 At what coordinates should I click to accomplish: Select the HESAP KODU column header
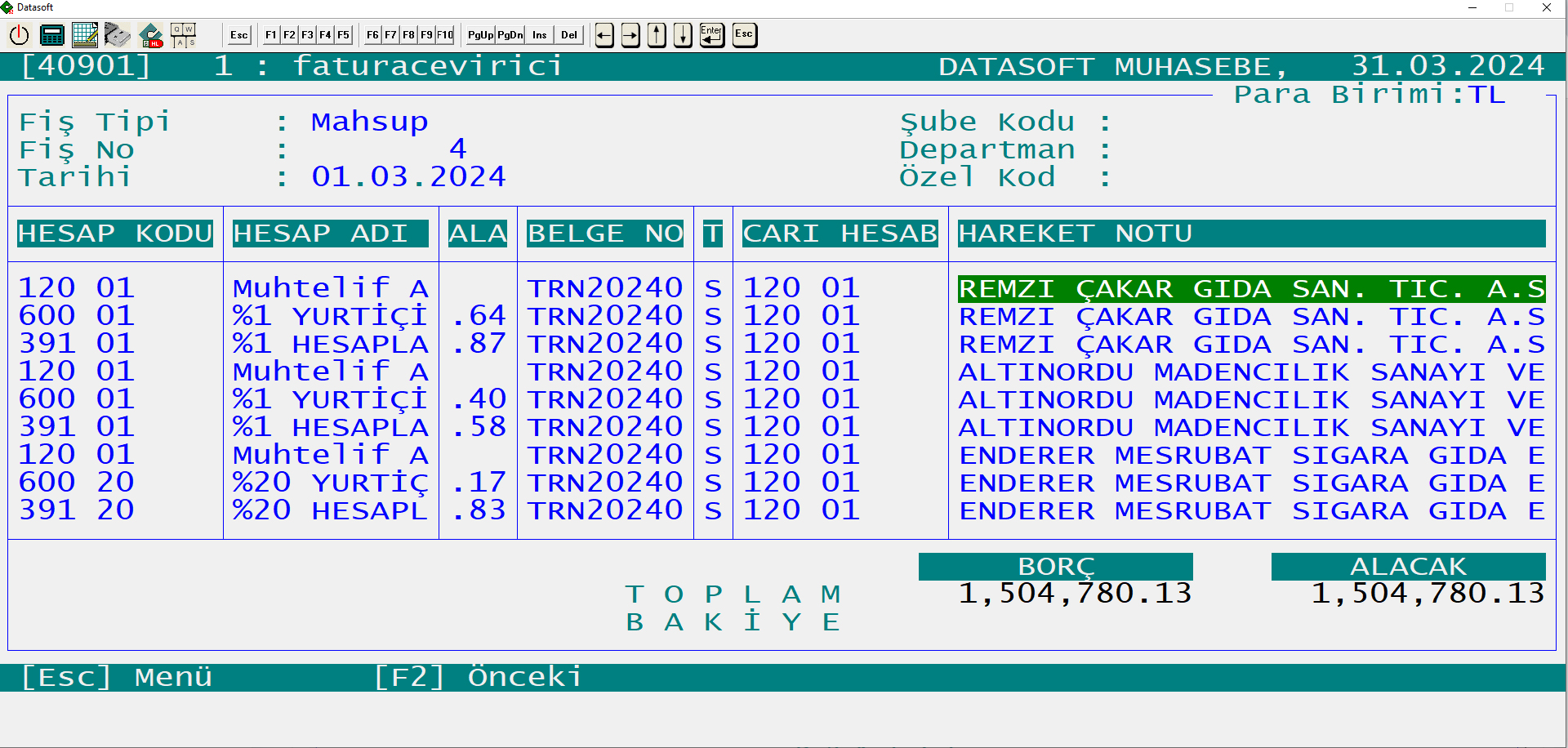coord(115,234)
